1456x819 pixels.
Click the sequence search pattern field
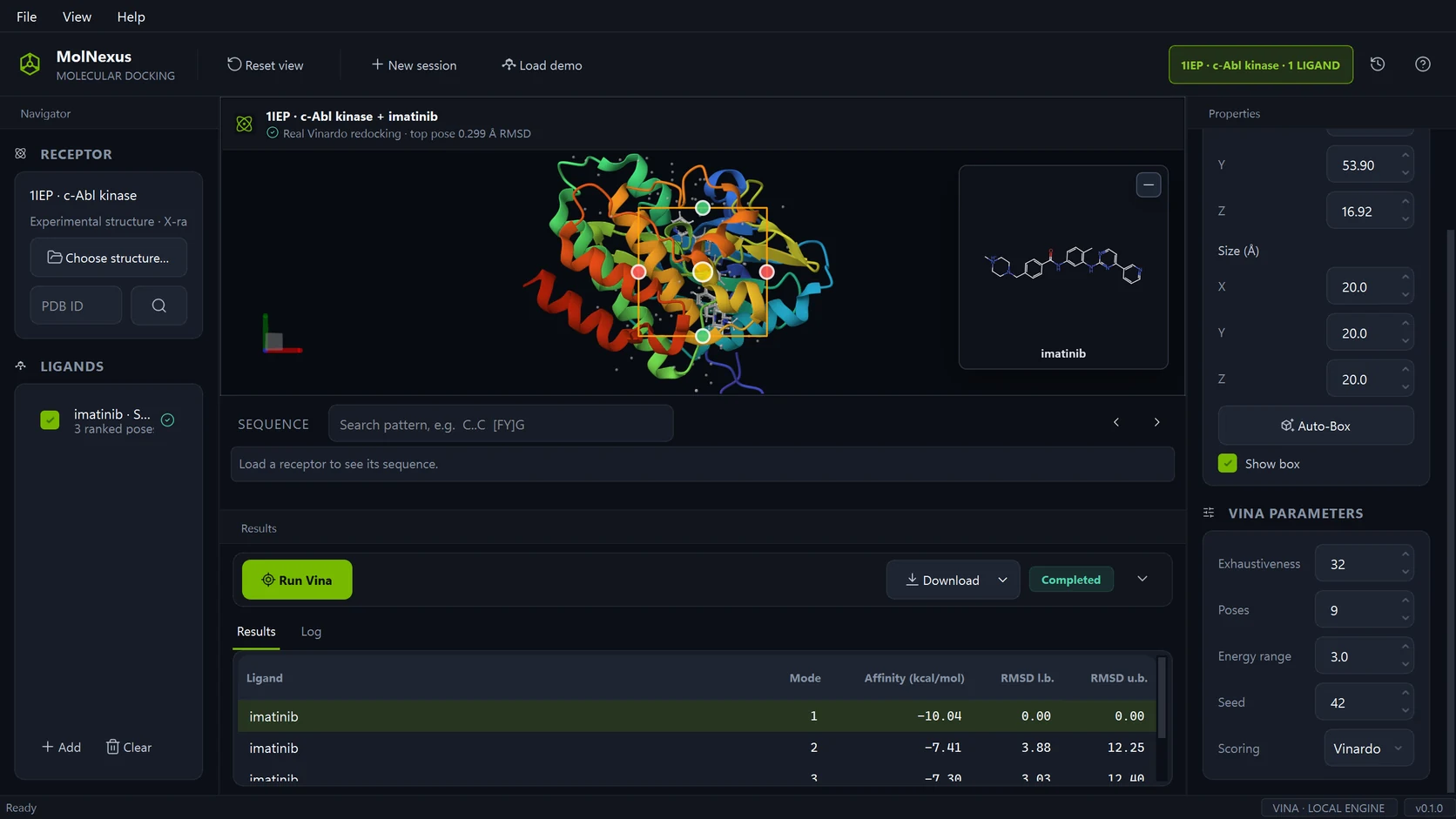coord(501,424)
